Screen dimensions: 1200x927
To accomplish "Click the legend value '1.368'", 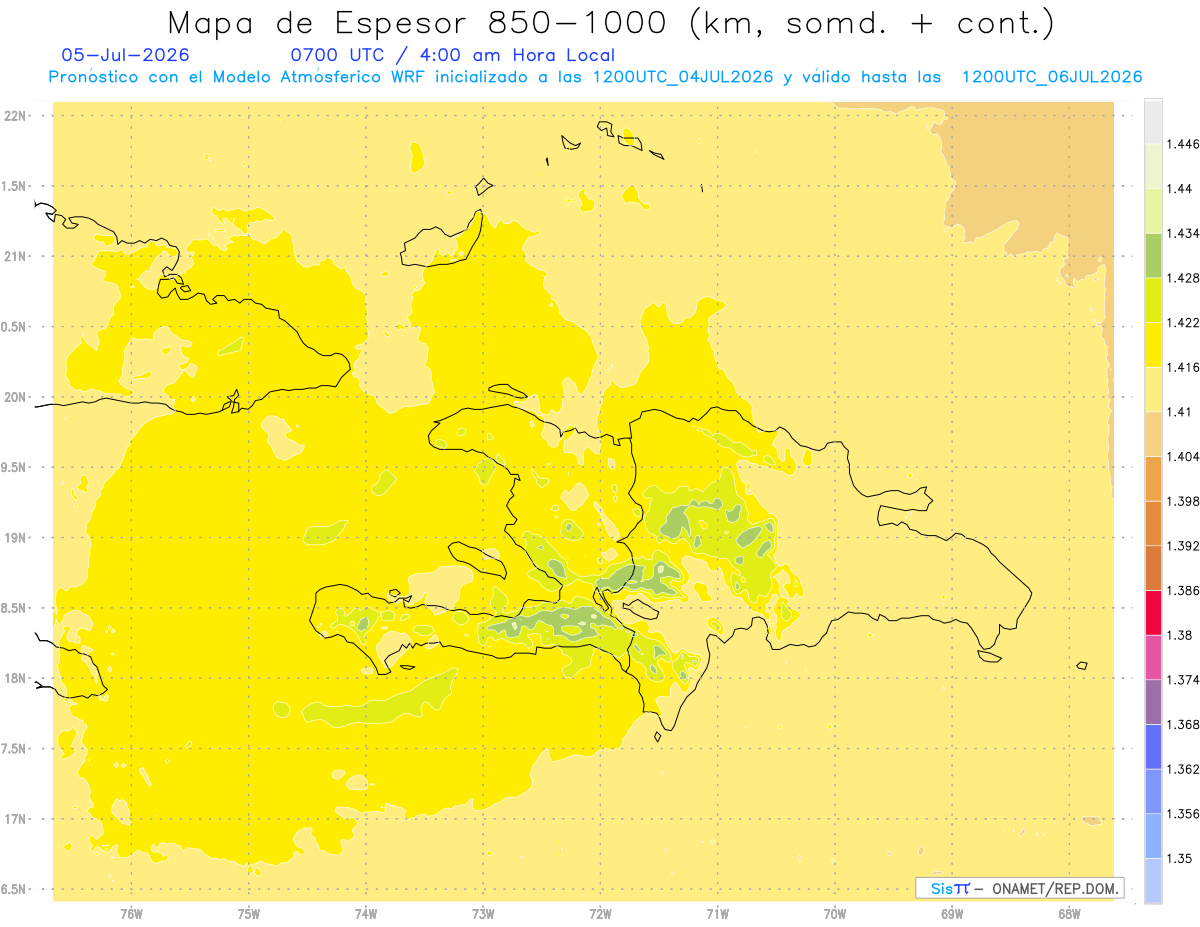I will pos(1182,724).
